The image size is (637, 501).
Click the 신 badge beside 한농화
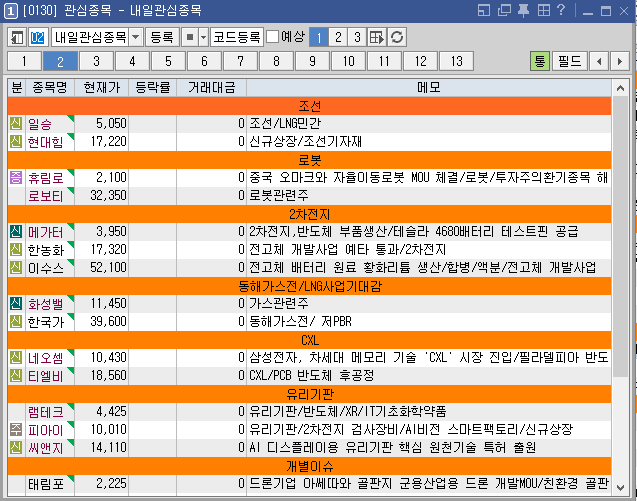tap(16, 249)
